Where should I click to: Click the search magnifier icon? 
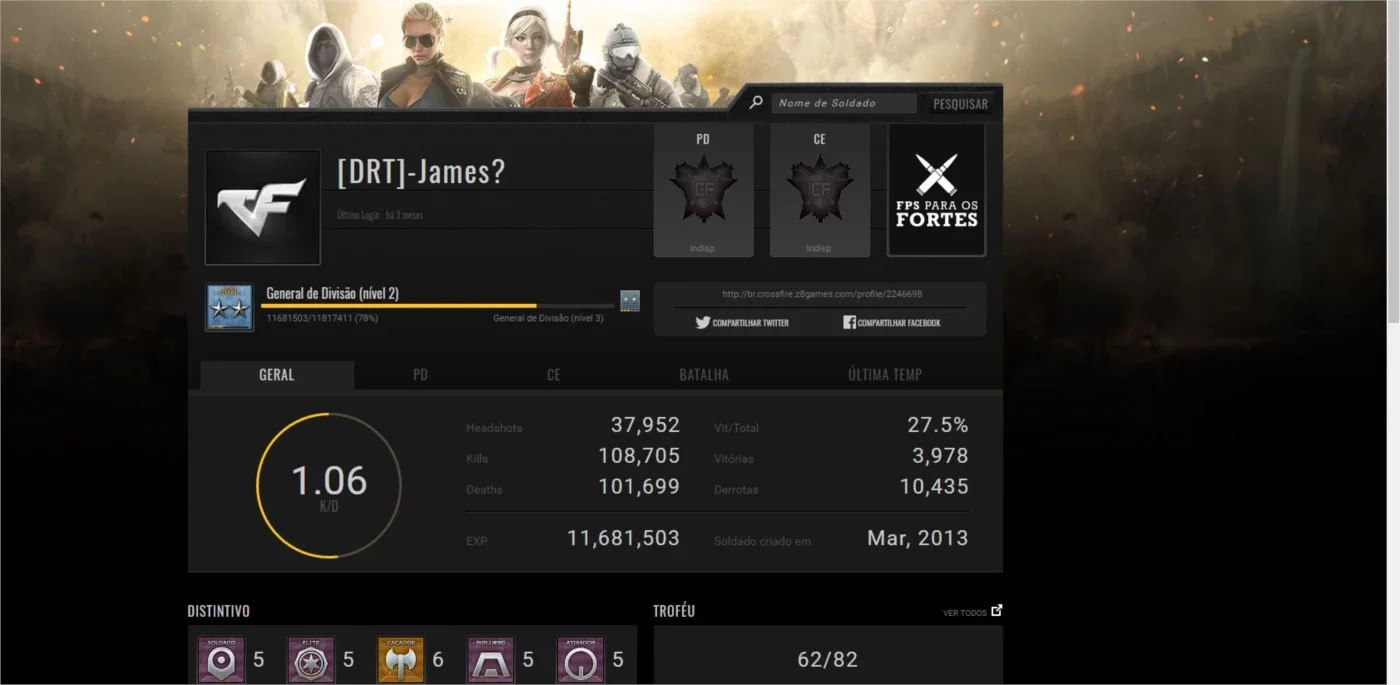click(x=756, y=103)
